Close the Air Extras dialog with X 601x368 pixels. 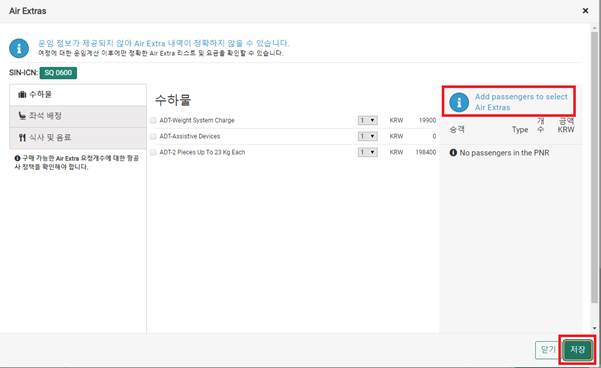(x=585, y=11)
